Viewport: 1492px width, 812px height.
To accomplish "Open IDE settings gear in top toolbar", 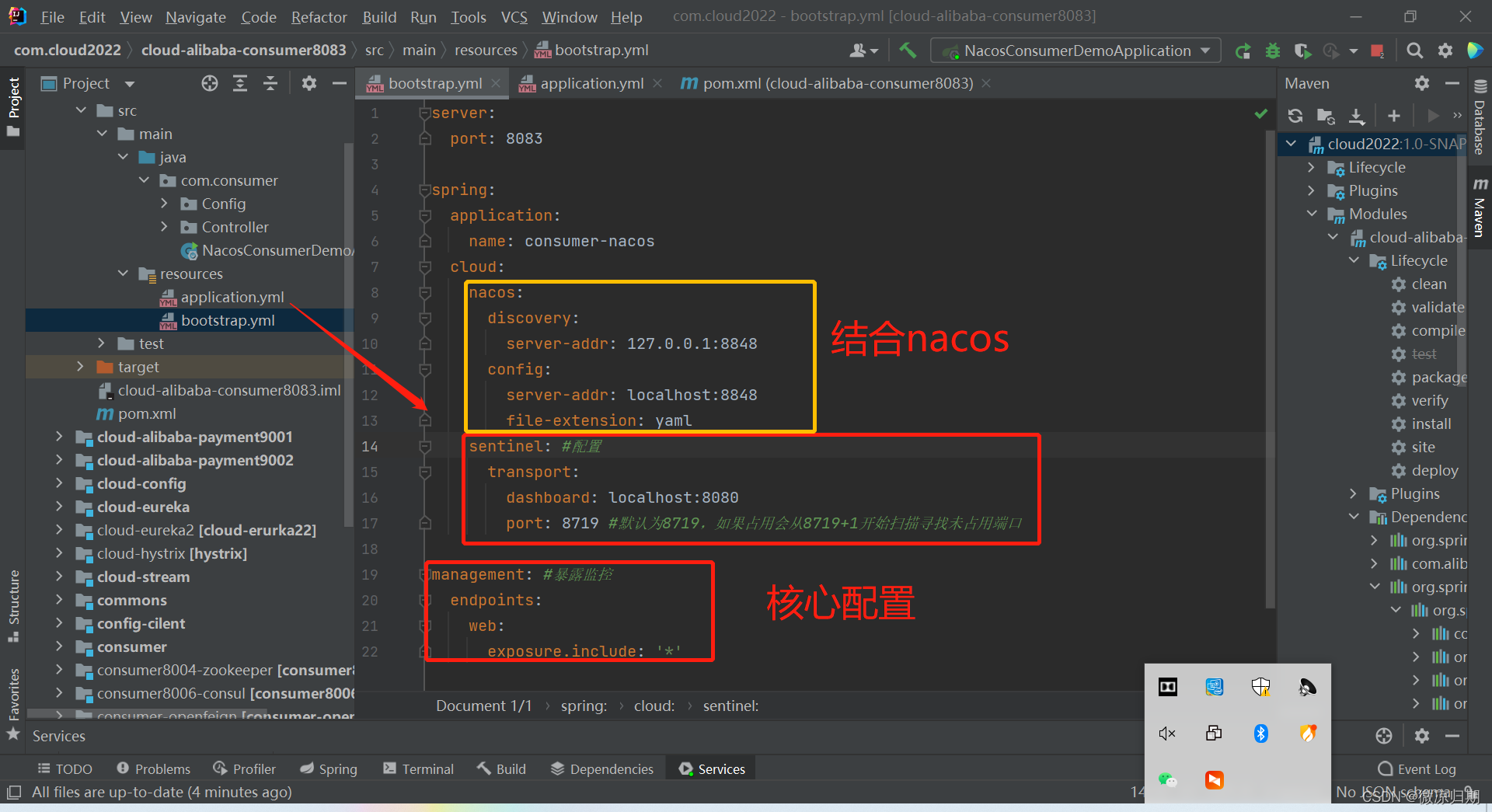I will (x=1445, y=51).
